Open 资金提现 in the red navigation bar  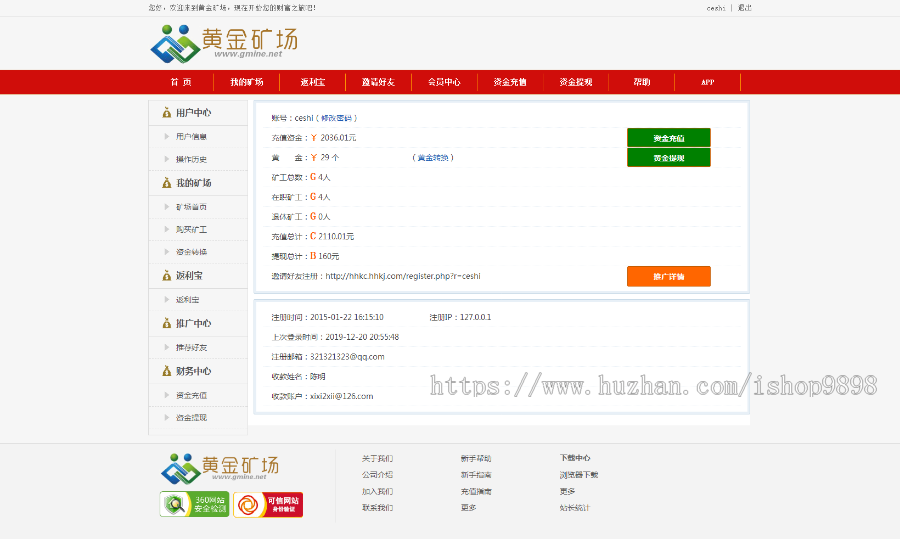click(x=576, y=82)
